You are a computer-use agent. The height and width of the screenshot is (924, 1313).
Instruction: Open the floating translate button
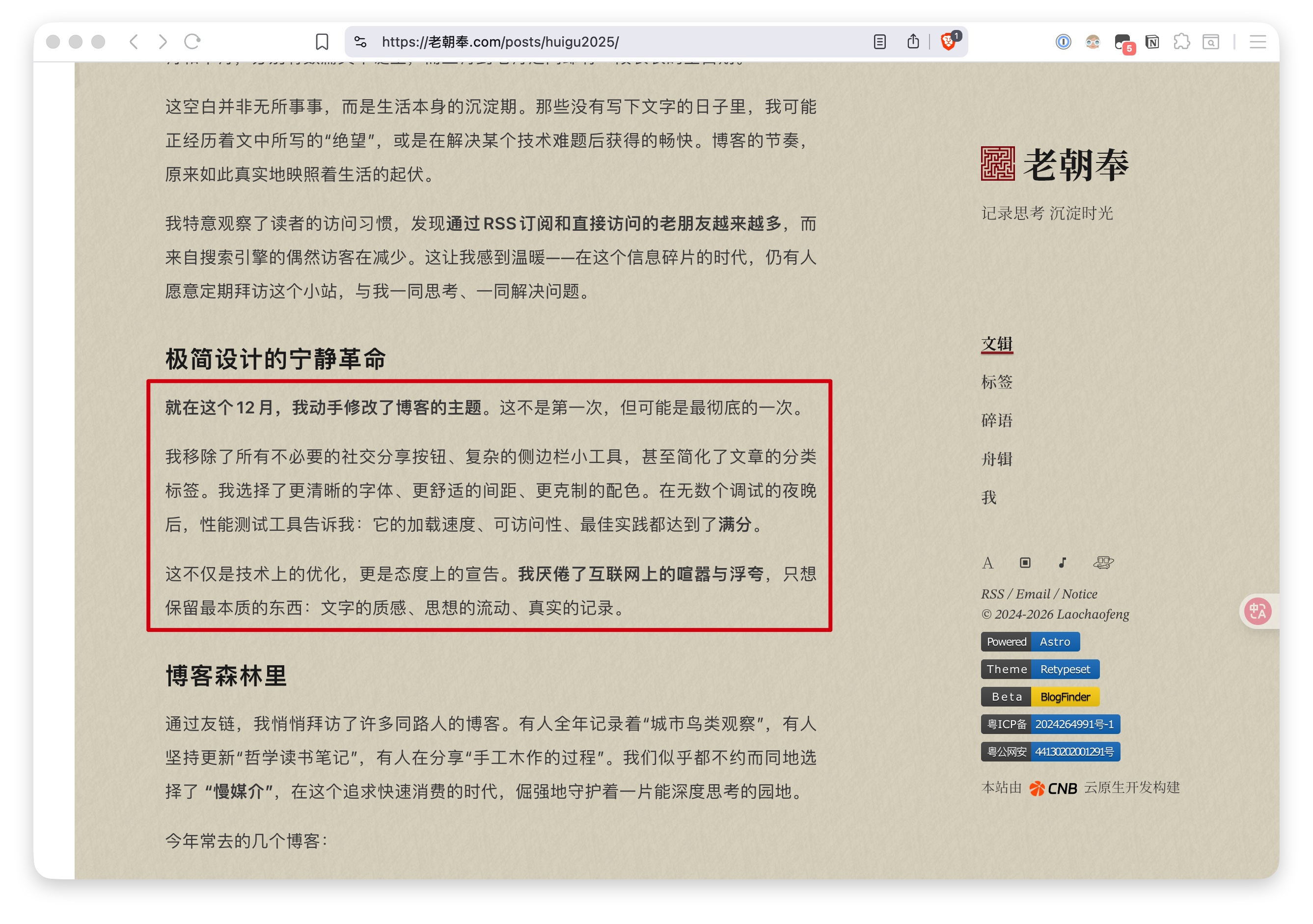(1258, 612)
